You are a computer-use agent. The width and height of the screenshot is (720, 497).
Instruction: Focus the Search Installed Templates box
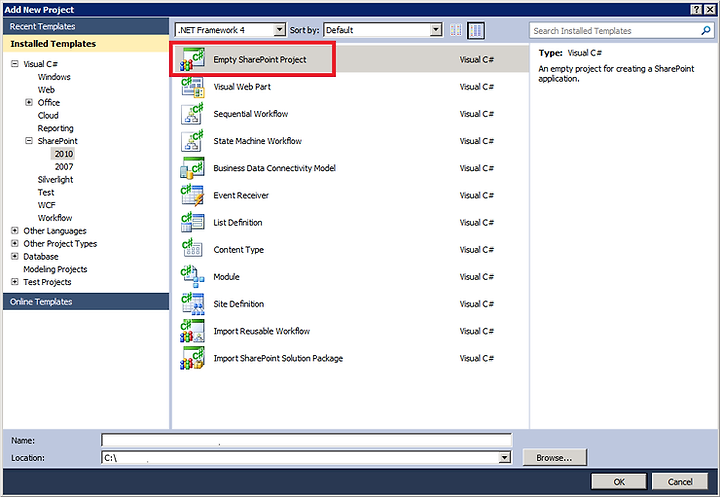tap(615, 31)
